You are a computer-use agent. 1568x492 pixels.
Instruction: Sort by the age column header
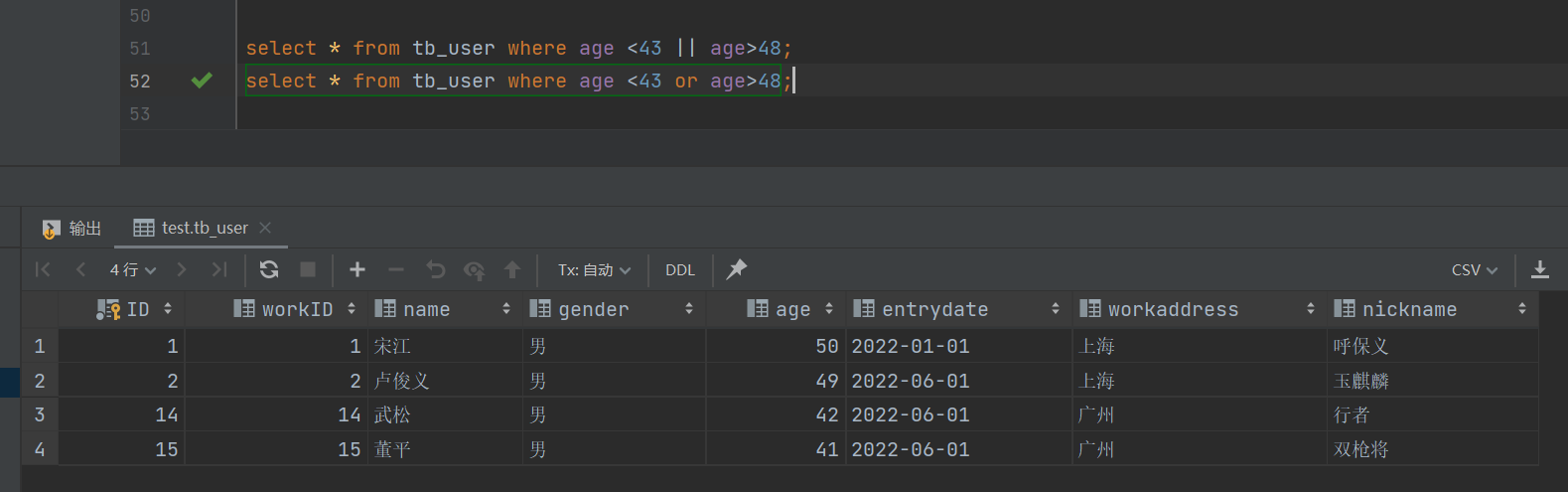pos(792,309)
